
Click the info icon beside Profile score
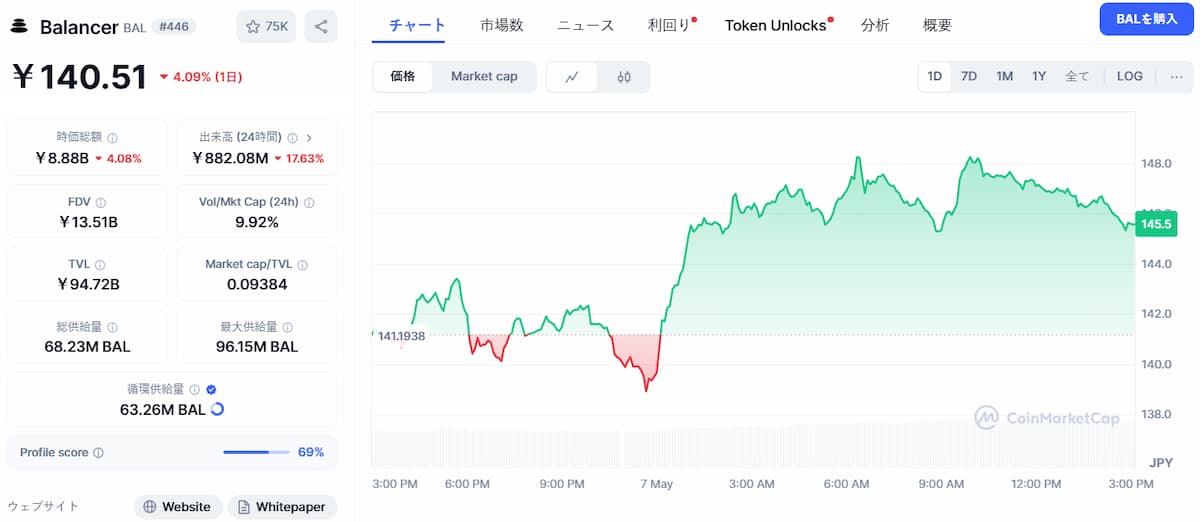pyautogui.click(x=98, y=453)
